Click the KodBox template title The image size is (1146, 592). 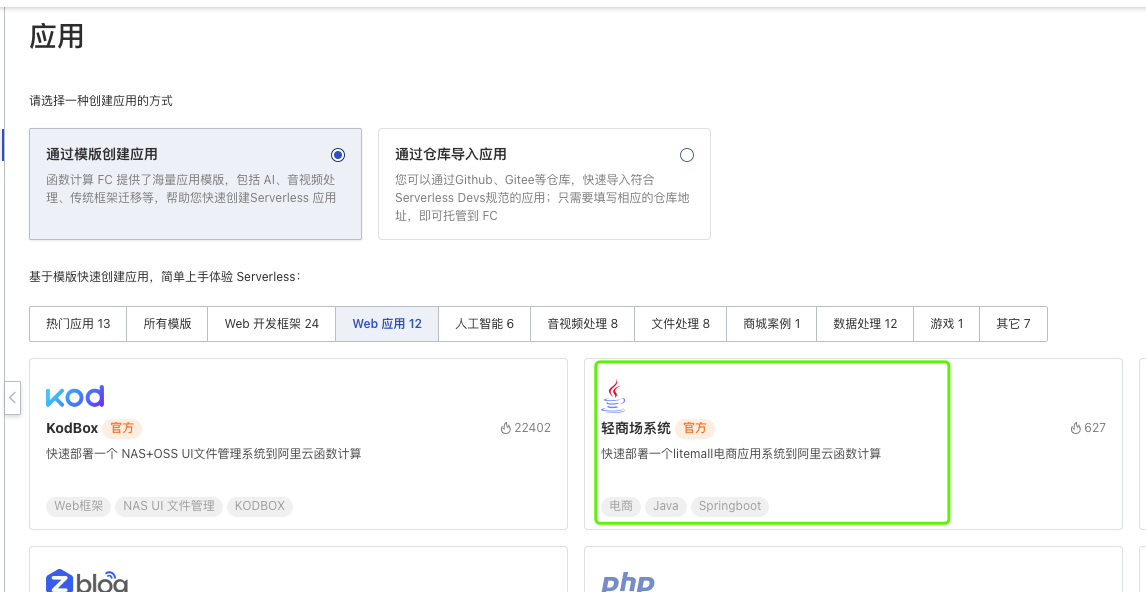coord(72,428)
